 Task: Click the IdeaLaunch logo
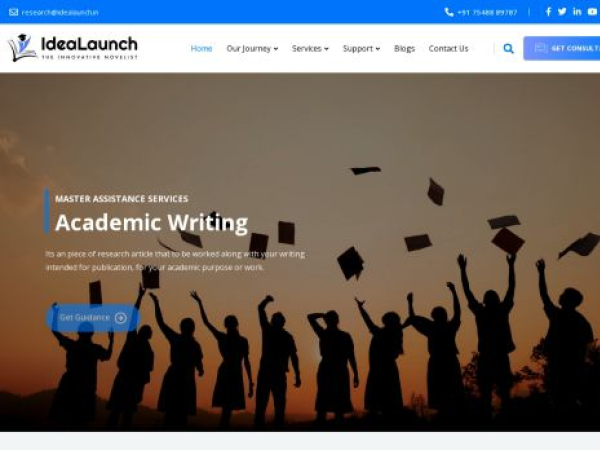[x=73, y=48]
